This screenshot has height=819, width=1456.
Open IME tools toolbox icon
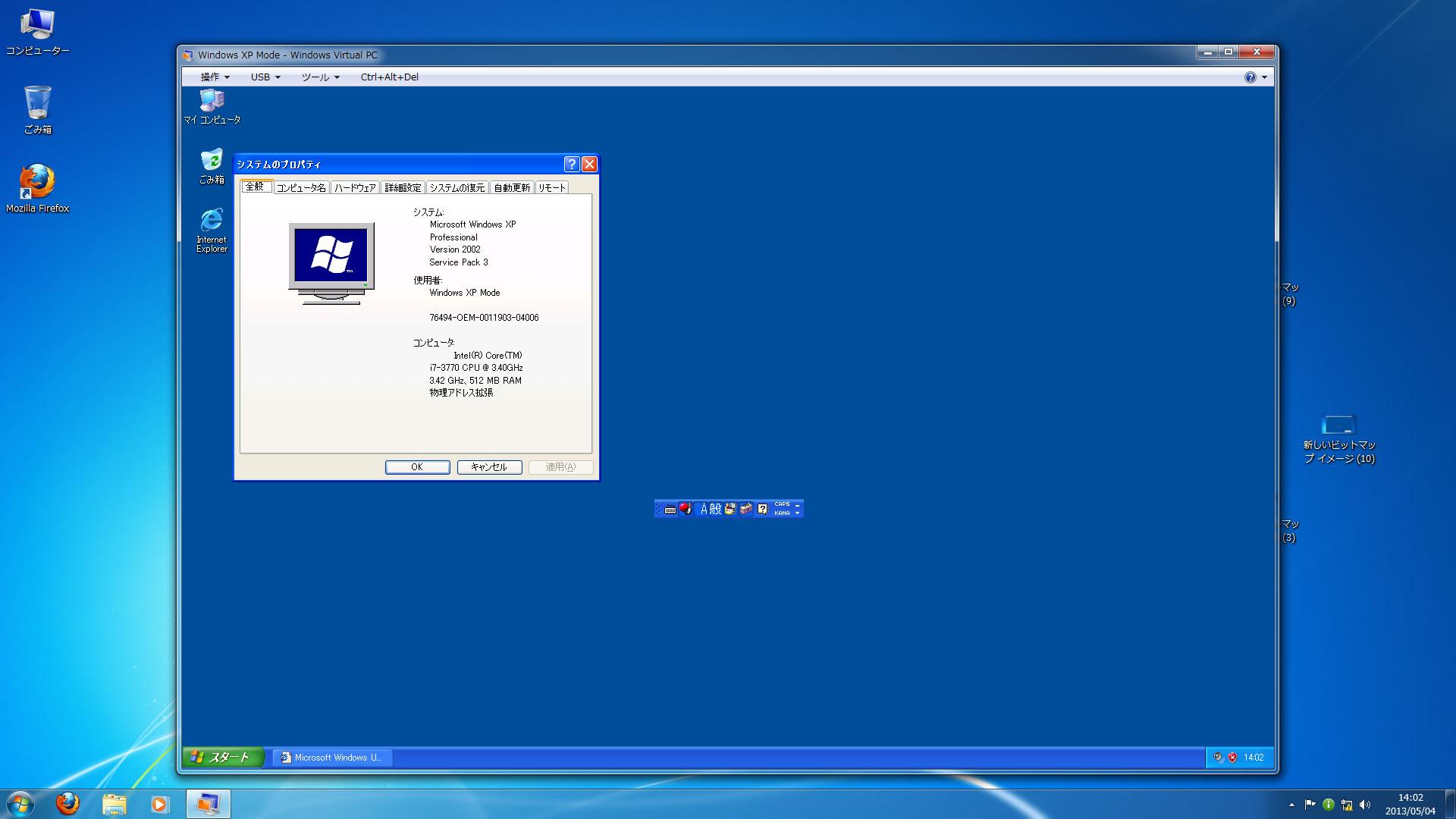(746, 509)
